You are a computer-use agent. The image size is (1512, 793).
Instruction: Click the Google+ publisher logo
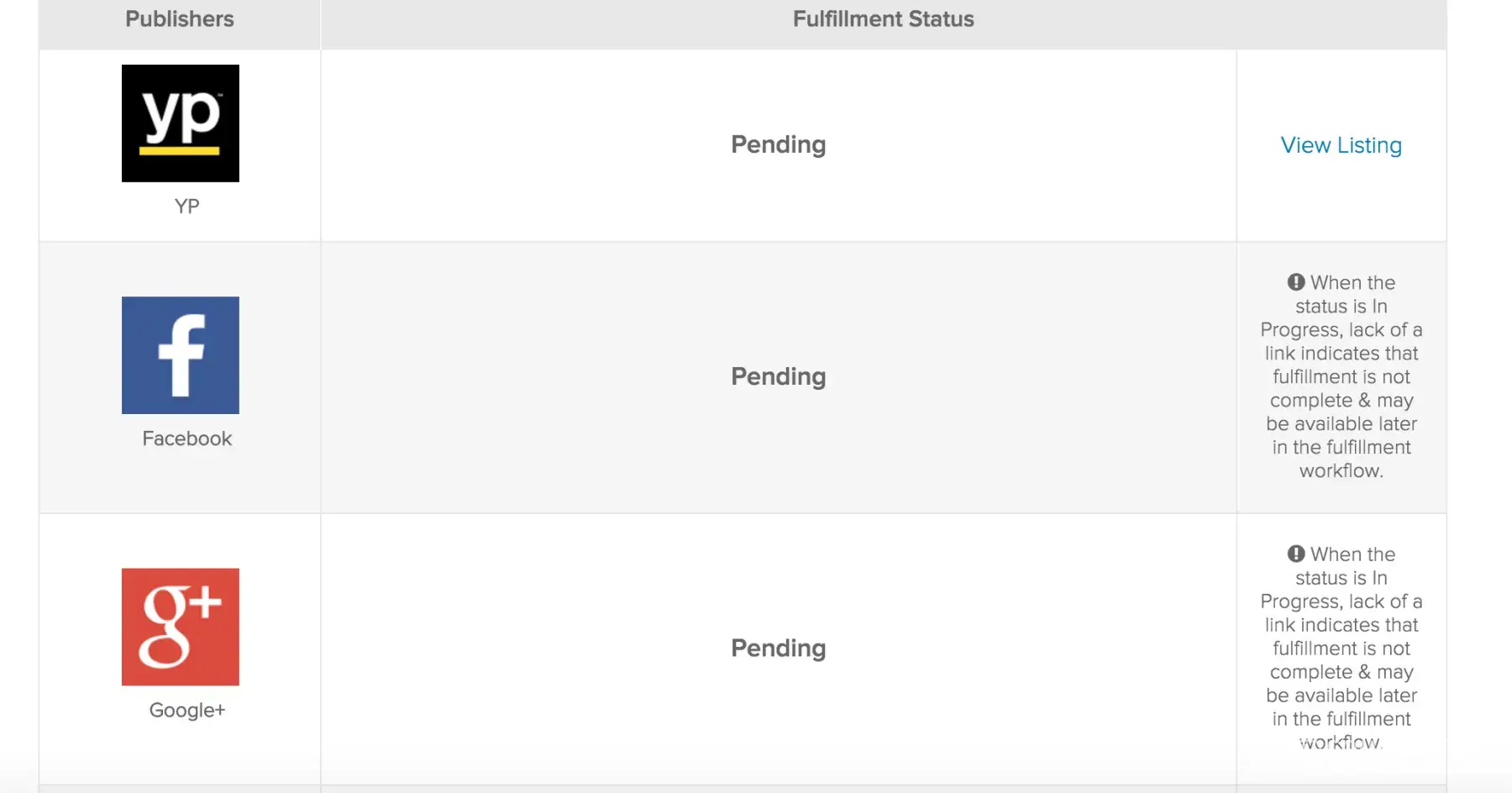coord(181,627)
